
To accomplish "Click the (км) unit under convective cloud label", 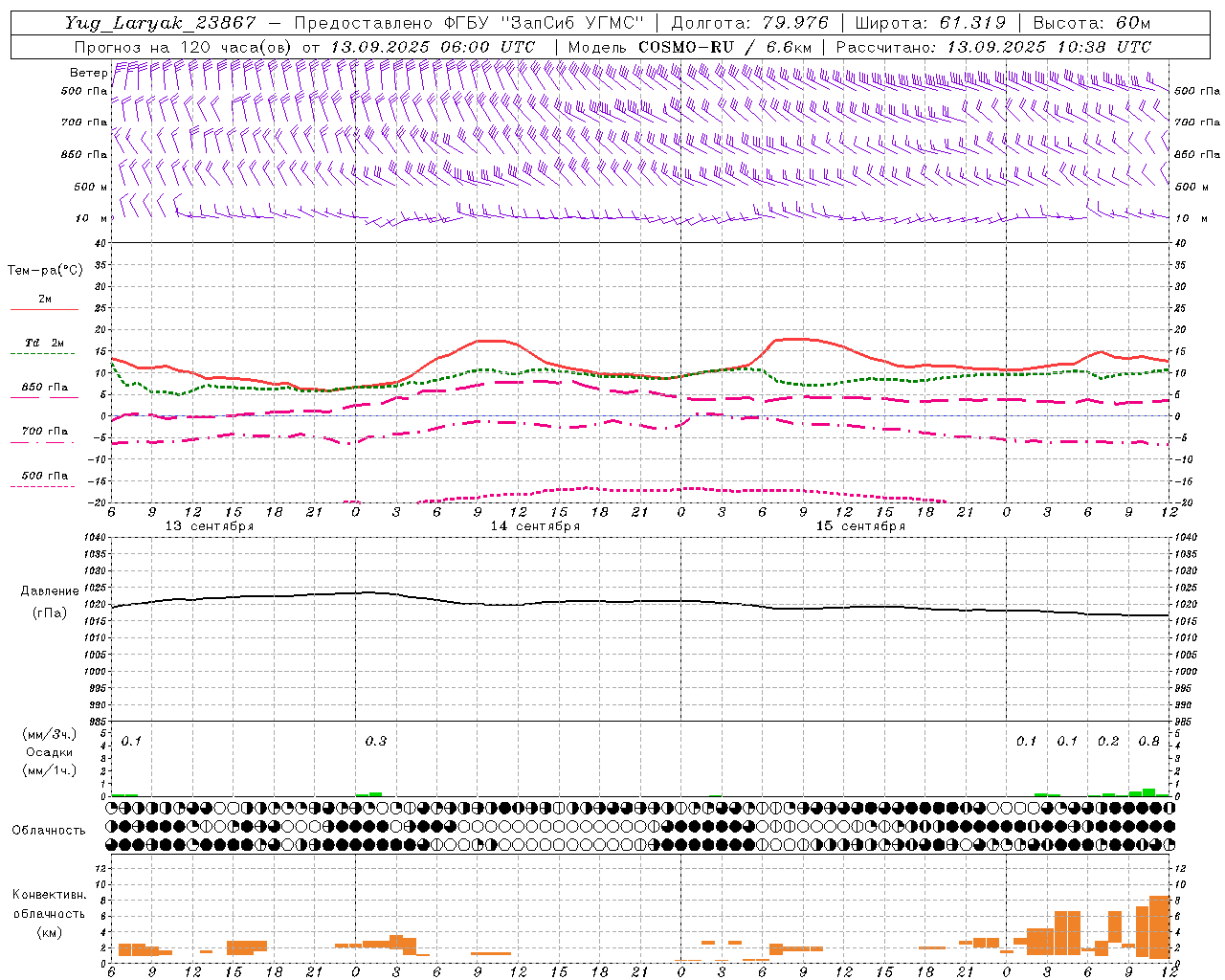I will pos(49,932).
